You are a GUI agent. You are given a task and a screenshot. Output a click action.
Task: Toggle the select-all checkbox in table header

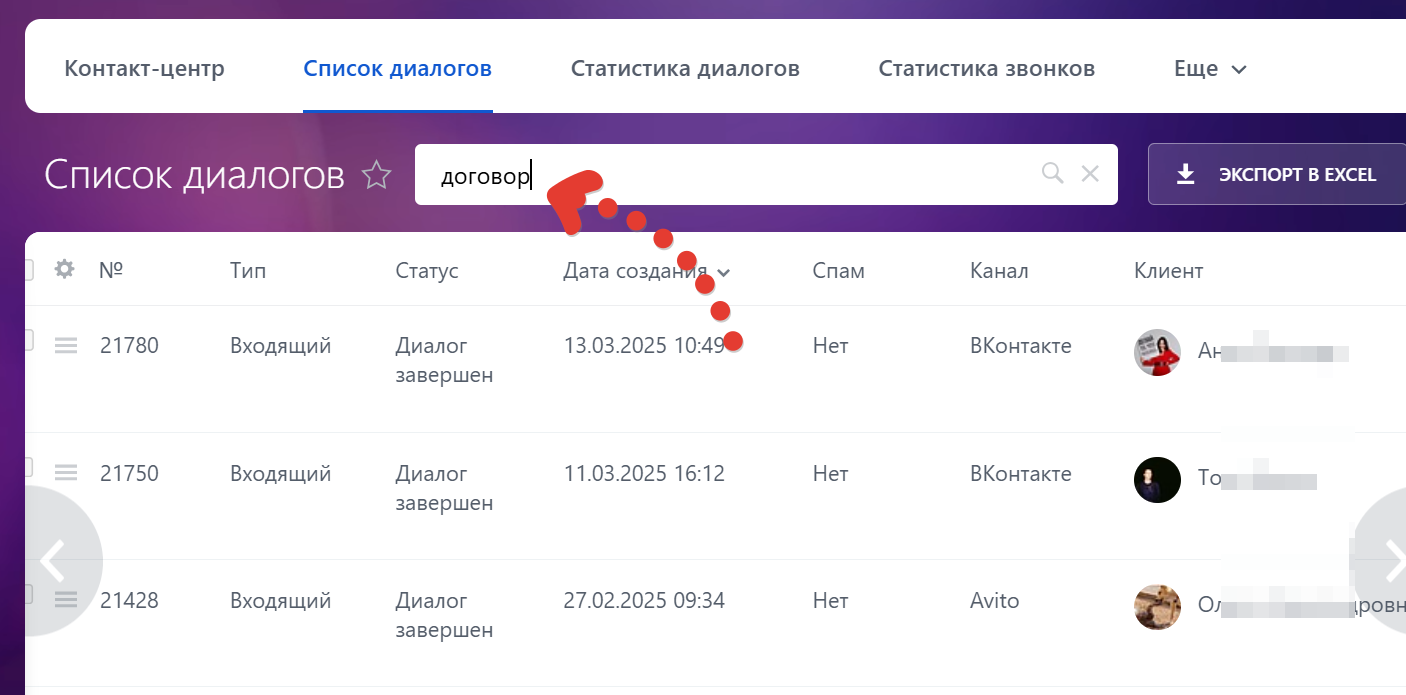[27, 270]
